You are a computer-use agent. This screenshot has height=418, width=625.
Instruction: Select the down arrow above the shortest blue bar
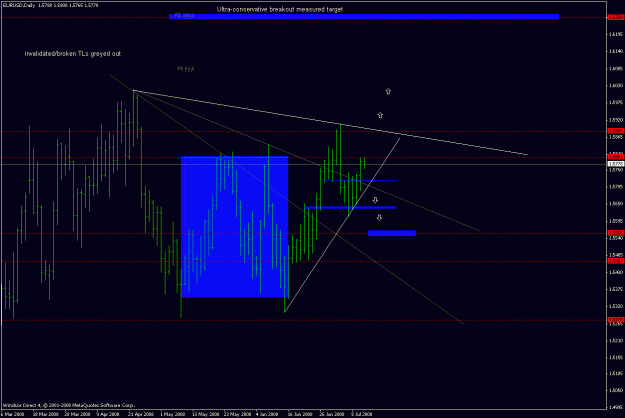(x=379, y=218)
